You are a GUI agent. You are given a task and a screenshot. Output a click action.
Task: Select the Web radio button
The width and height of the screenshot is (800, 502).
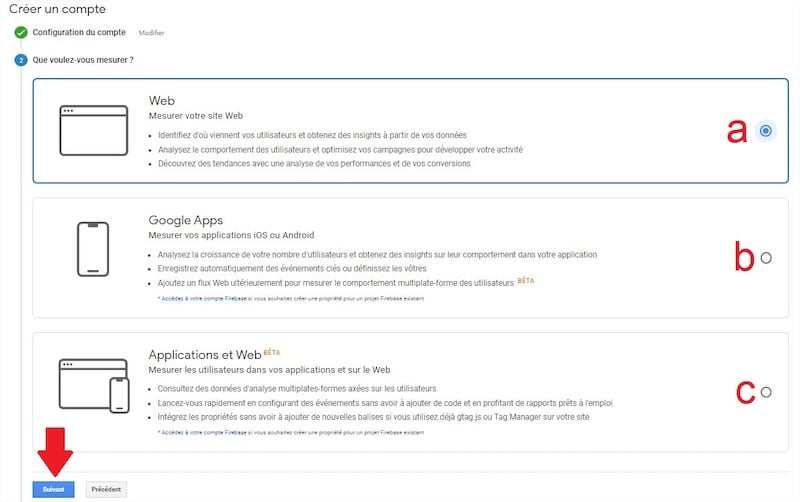click(x=765, y=130)
